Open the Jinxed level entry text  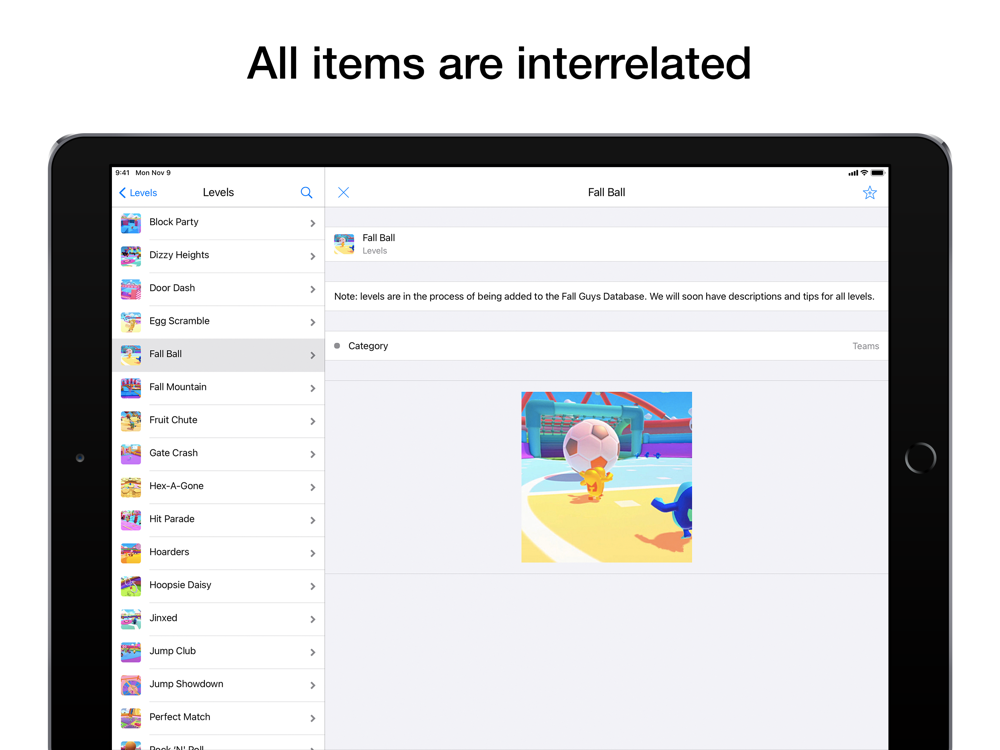pyautogui.click(x=163, y=618)
